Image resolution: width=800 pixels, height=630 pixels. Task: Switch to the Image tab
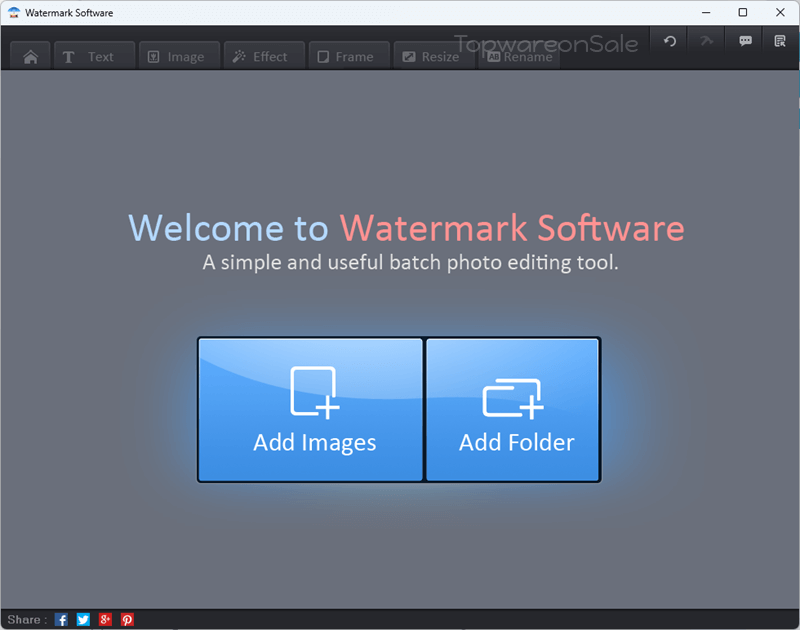[x=180, y=56]
